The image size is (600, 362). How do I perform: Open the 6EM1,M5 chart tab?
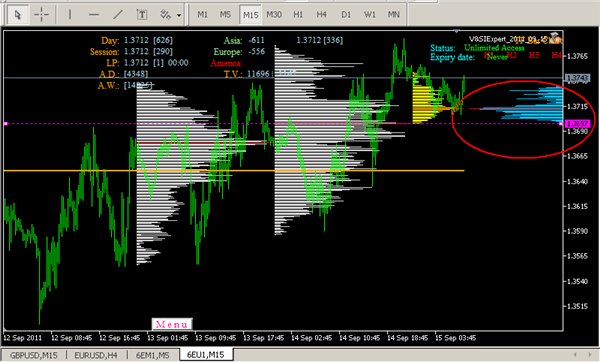point(153,355)
